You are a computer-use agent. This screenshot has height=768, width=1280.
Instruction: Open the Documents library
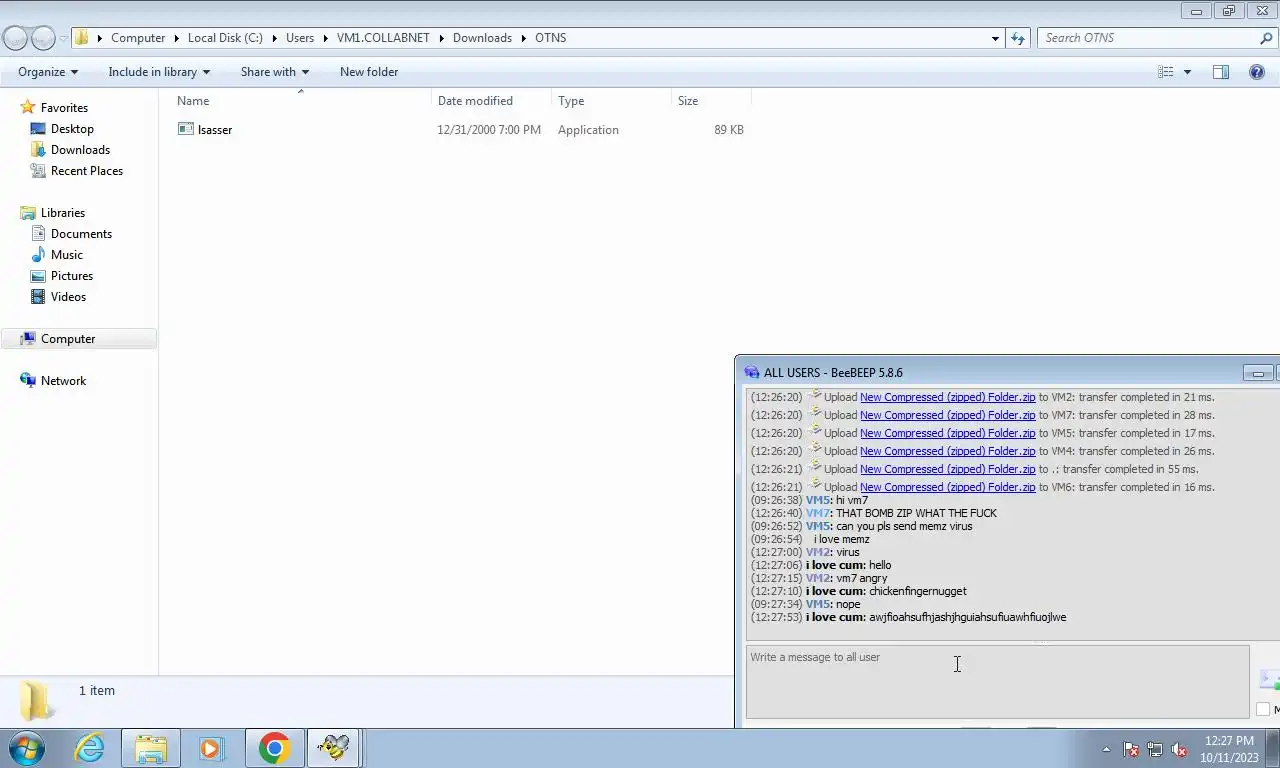81,234
